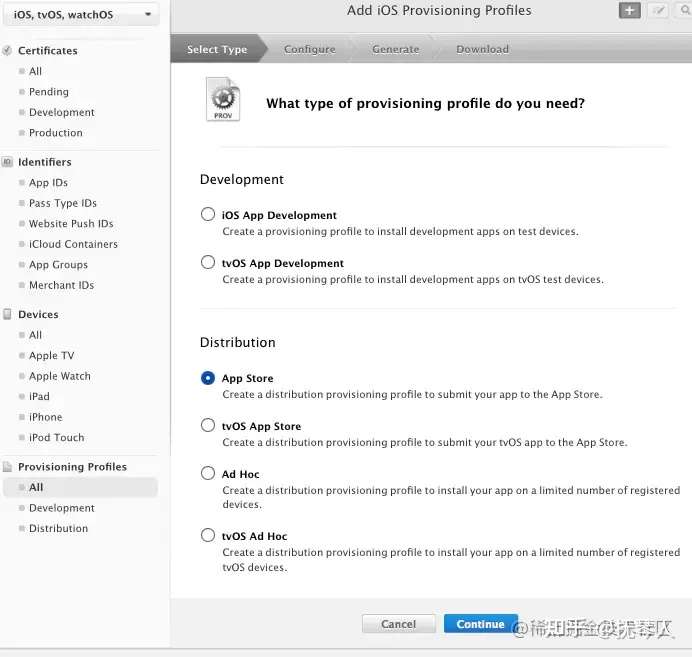The image size is (692, 657).
Task: Open the iOS, tvOS, watchOS platform dropdown
Action: (x=80, y=15)
